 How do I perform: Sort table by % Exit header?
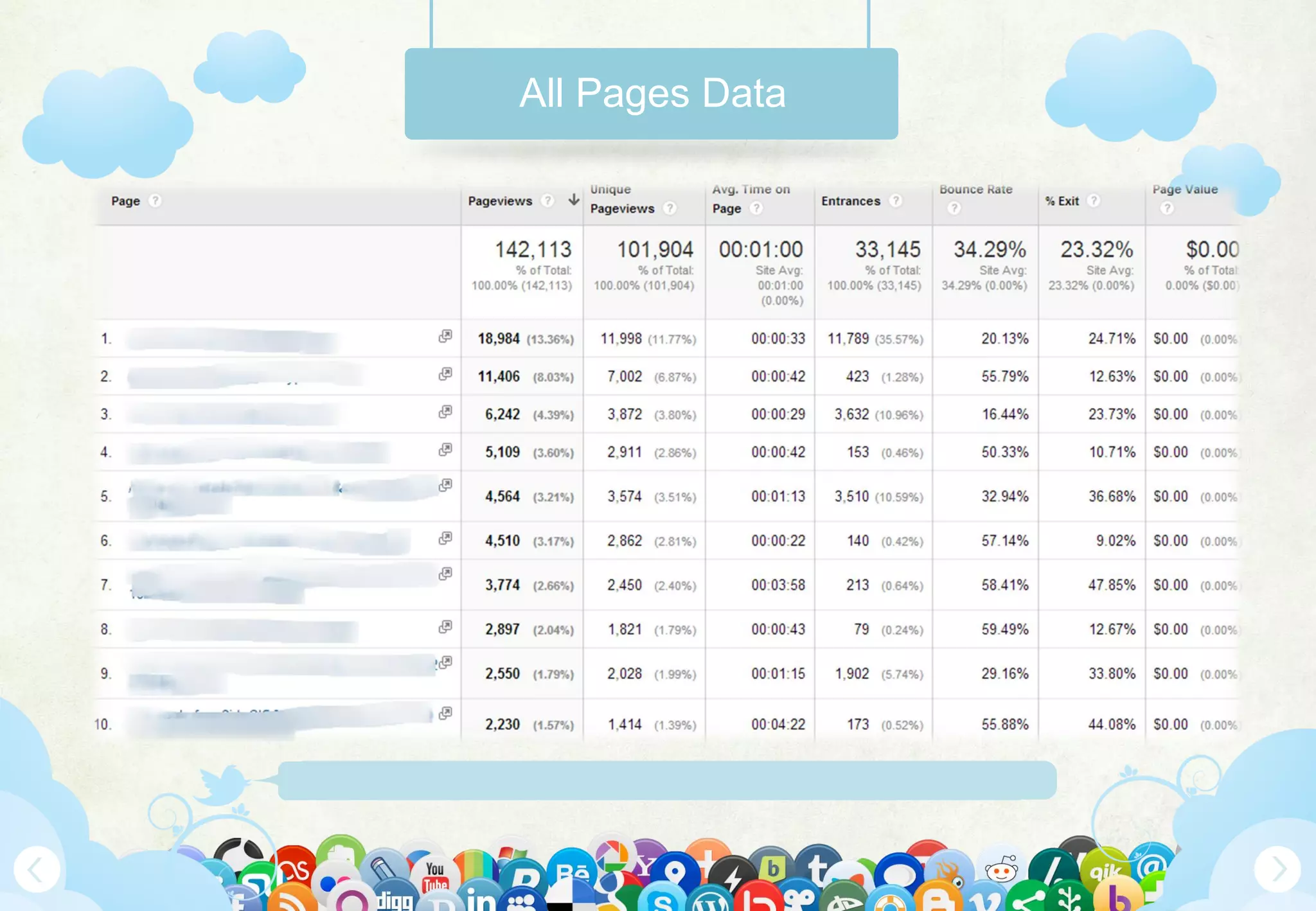point(1062,201)
